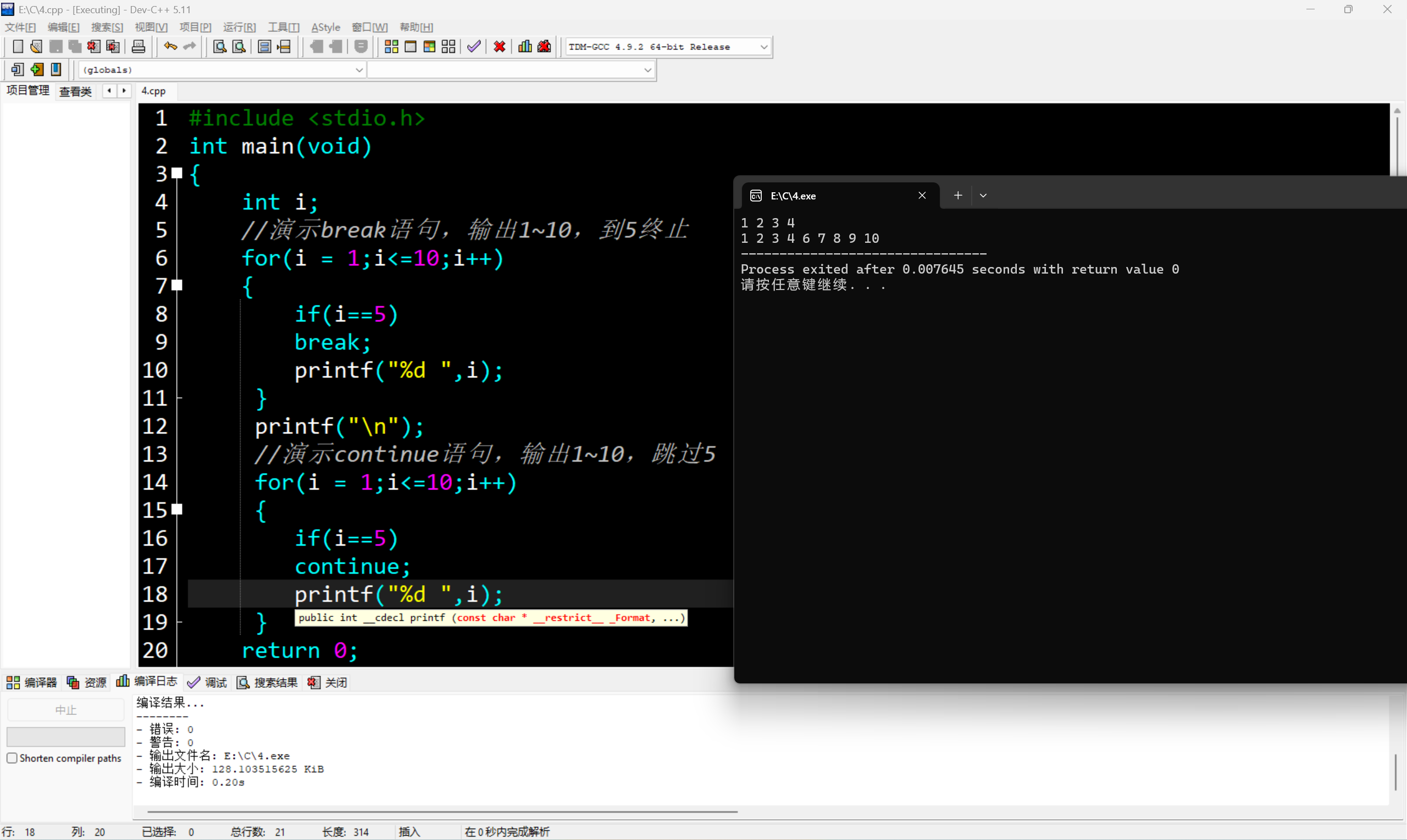Click the green plus Add bookmark icon

(37, 70)
